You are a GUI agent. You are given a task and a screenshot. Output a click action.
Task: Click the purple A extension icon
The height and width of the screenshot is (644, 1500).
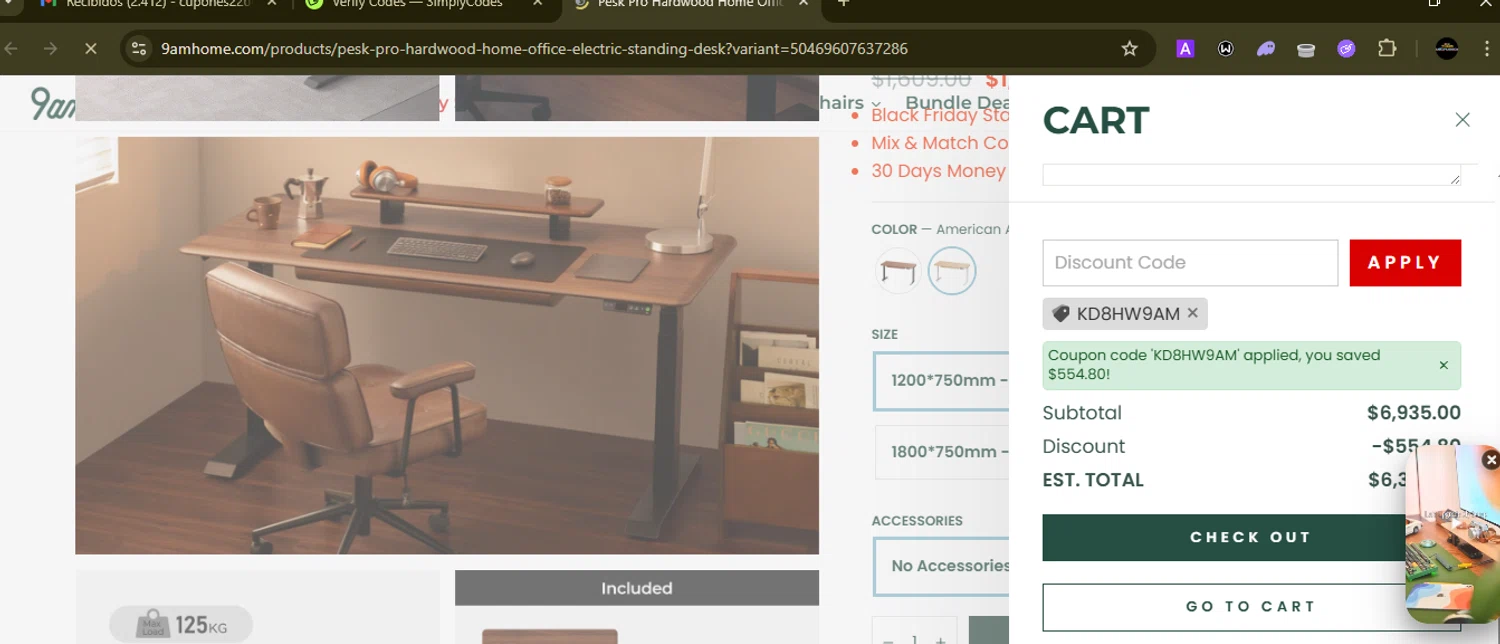click(x=1185, y=48)
